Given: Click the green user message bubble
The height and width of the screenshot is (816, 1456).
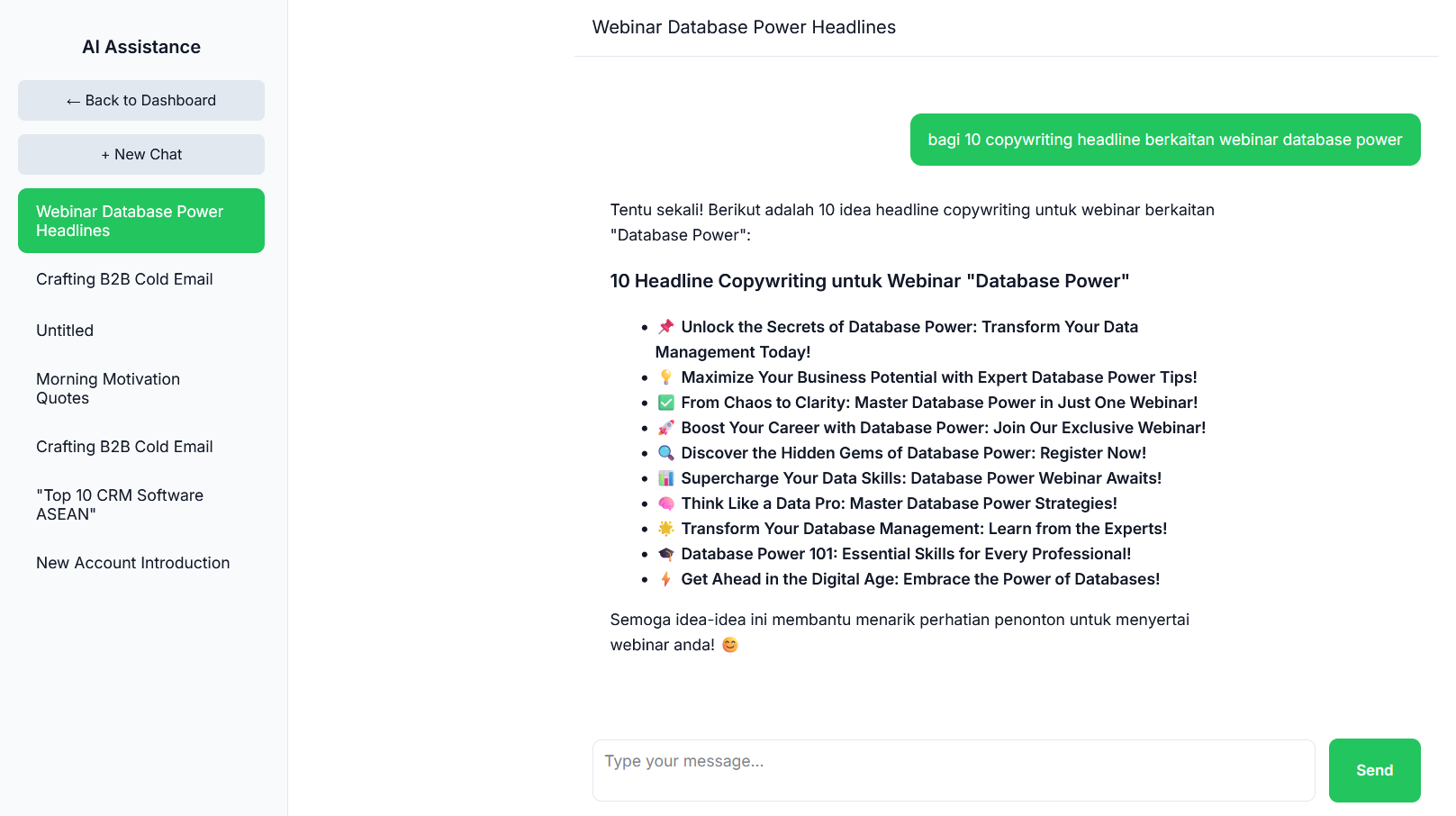Looking at the screenshot, I should (x=1164, y=140).
